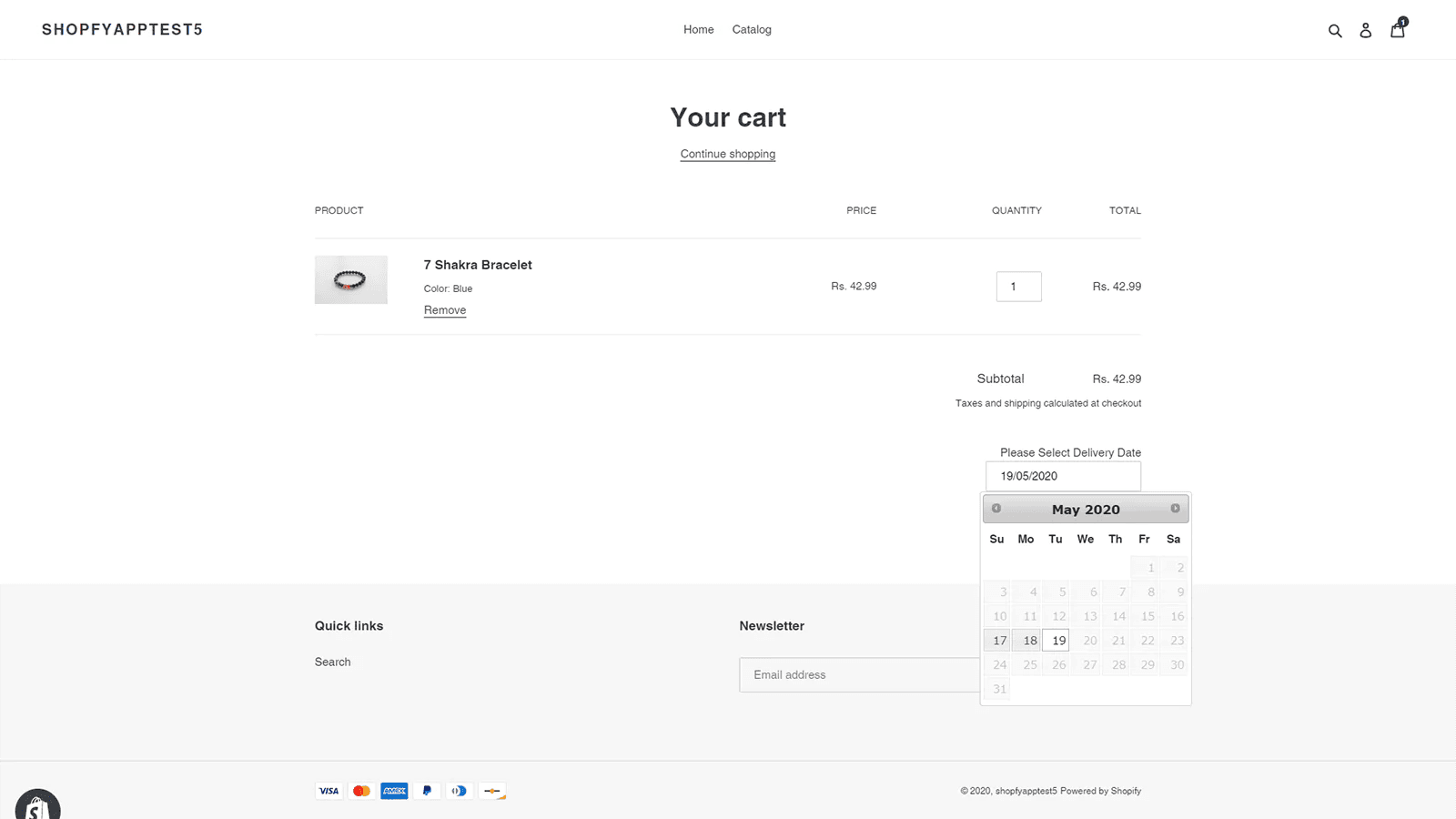Click the account/login icon
This screenshot has height=819, width=1456.
tap(1365, 30)
